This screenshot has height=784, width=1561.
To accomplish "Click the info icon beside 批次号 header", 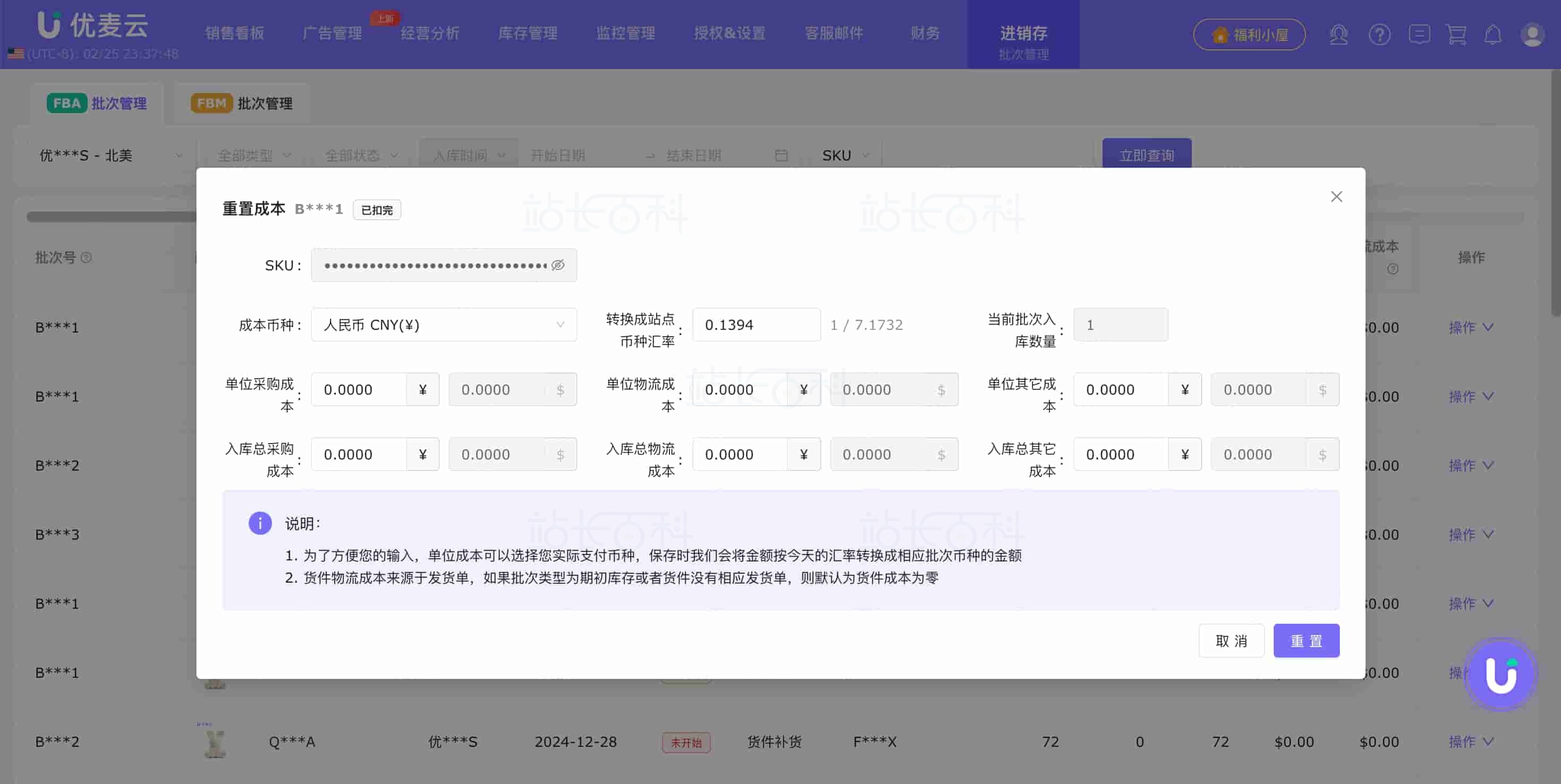I will tap(86, 258).
